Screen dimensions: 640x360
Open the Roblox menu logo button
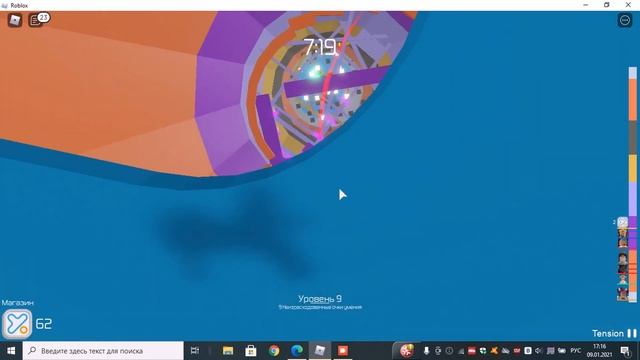15,20
